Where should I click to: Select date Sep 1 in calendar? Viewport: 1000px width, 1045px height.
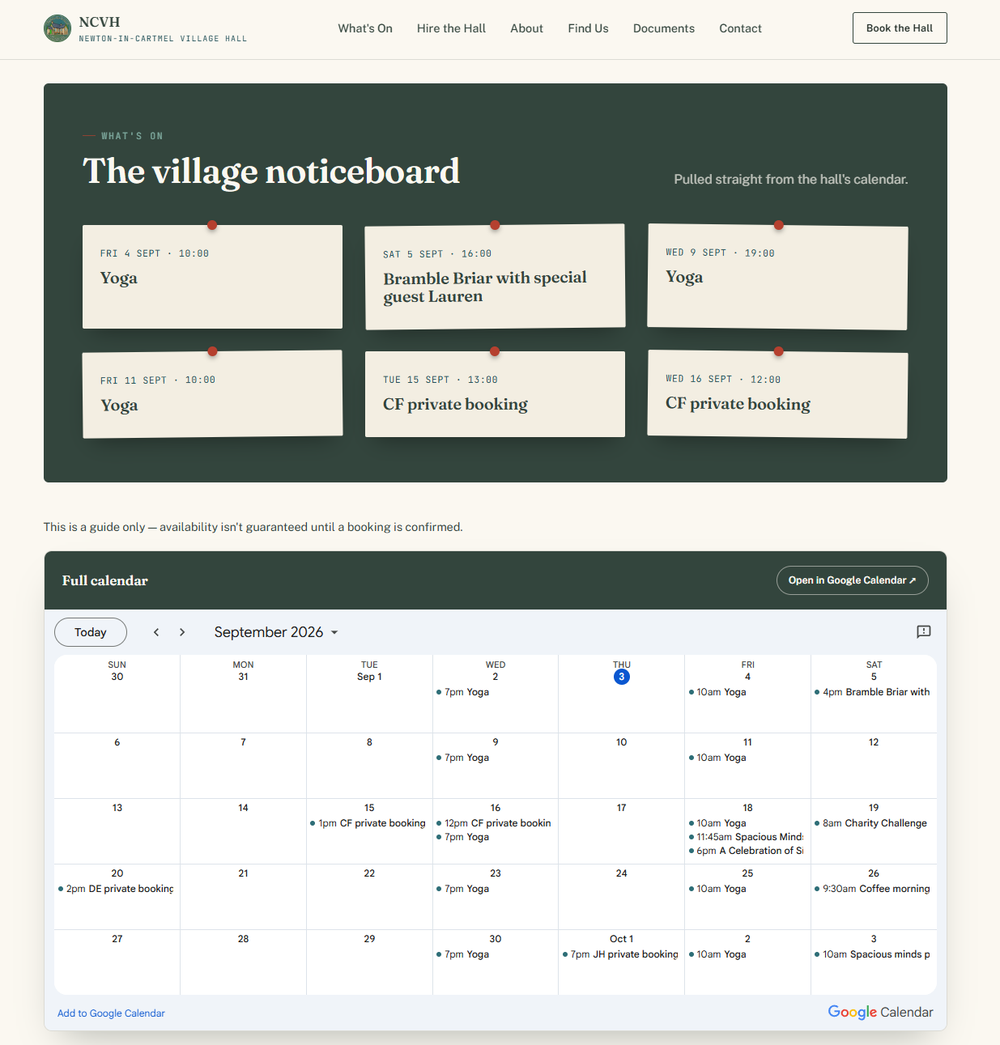point(369,676)
